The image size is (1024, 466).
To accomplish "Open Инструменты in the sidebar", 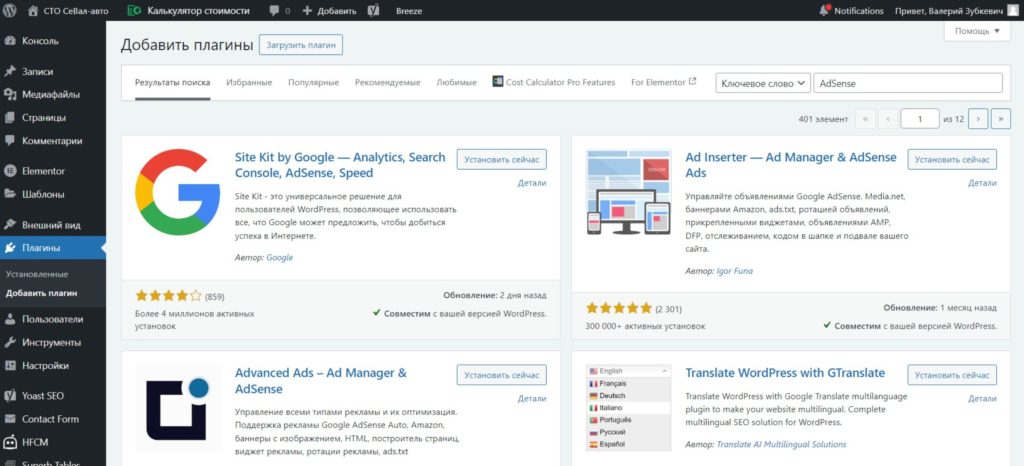I will (x=52, y=343).
